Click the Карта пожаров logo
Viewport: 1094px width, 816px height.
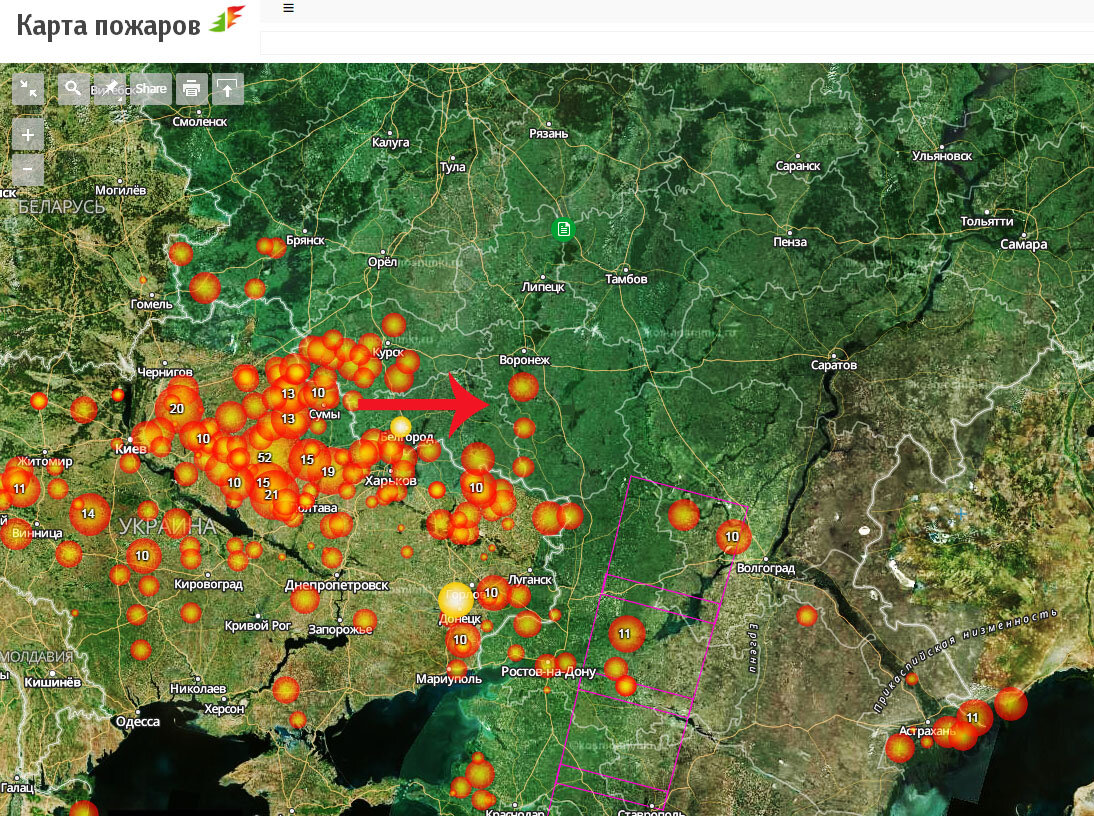131,24
